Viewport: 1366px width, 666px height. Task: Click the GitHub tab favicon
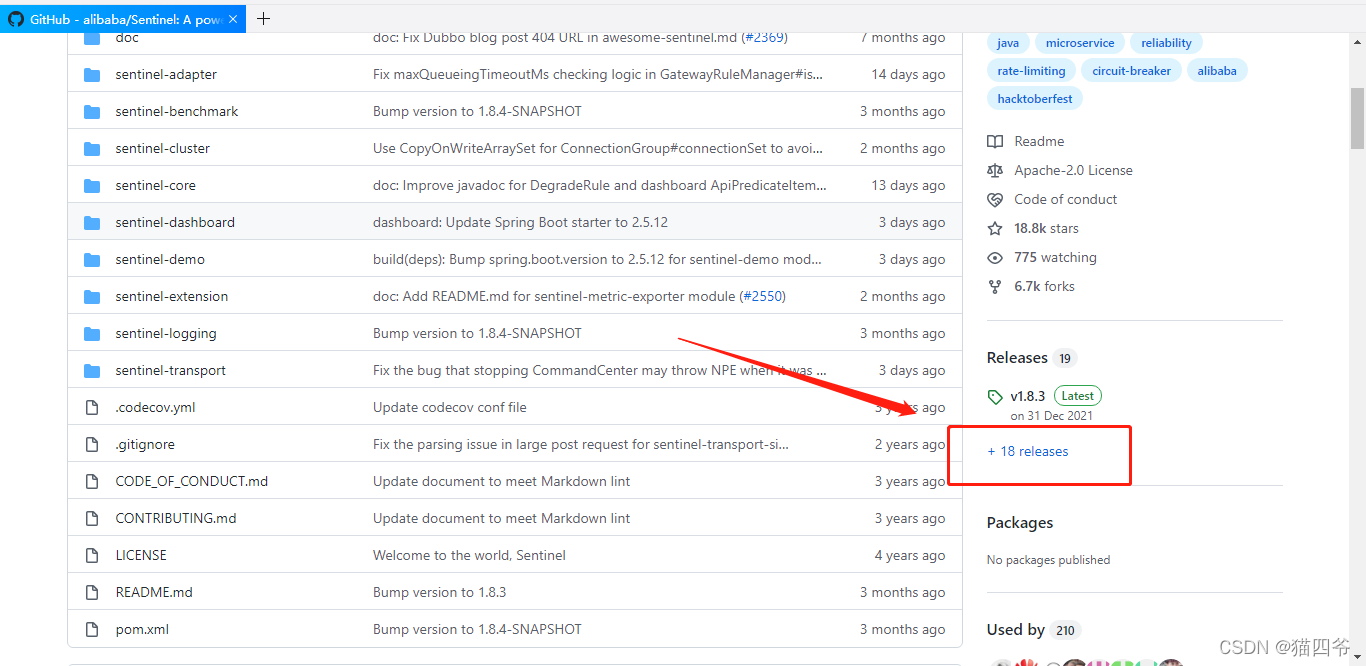click(x=16, y=19)
